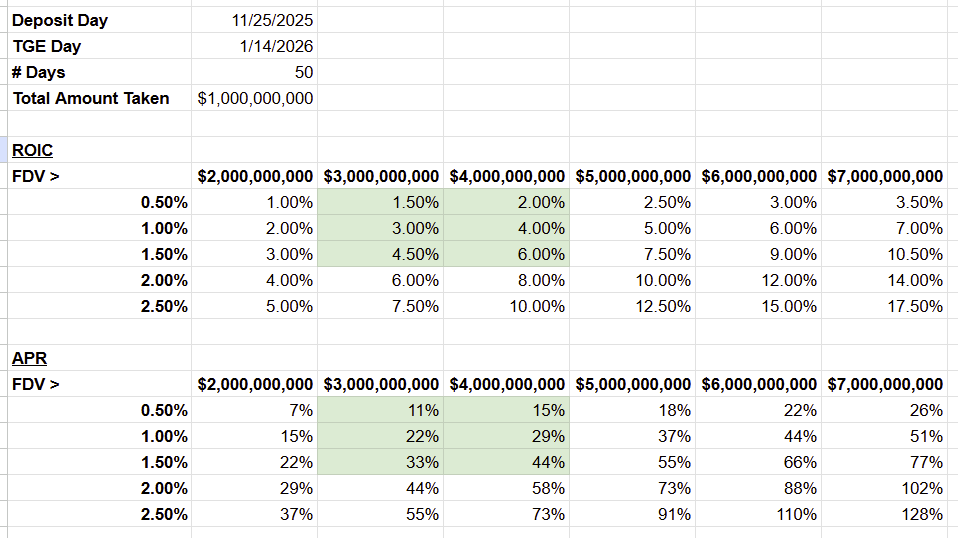
Task: Select $5,000,000,000 header in ROIC table
Action: coord(633,176)
